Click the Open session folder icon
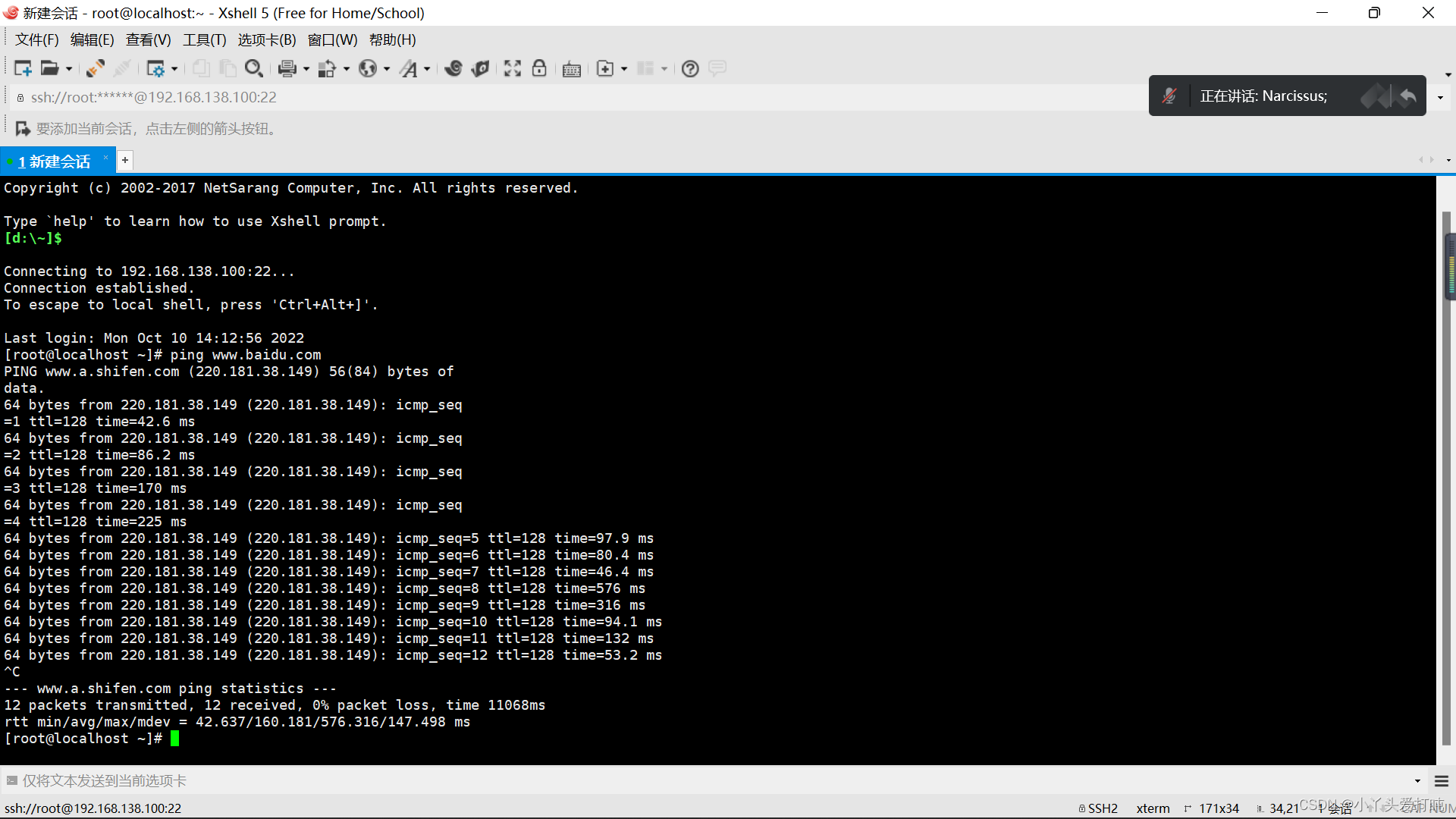Image resolution: width=1456 pixels, height=819 pixels. 49,69
